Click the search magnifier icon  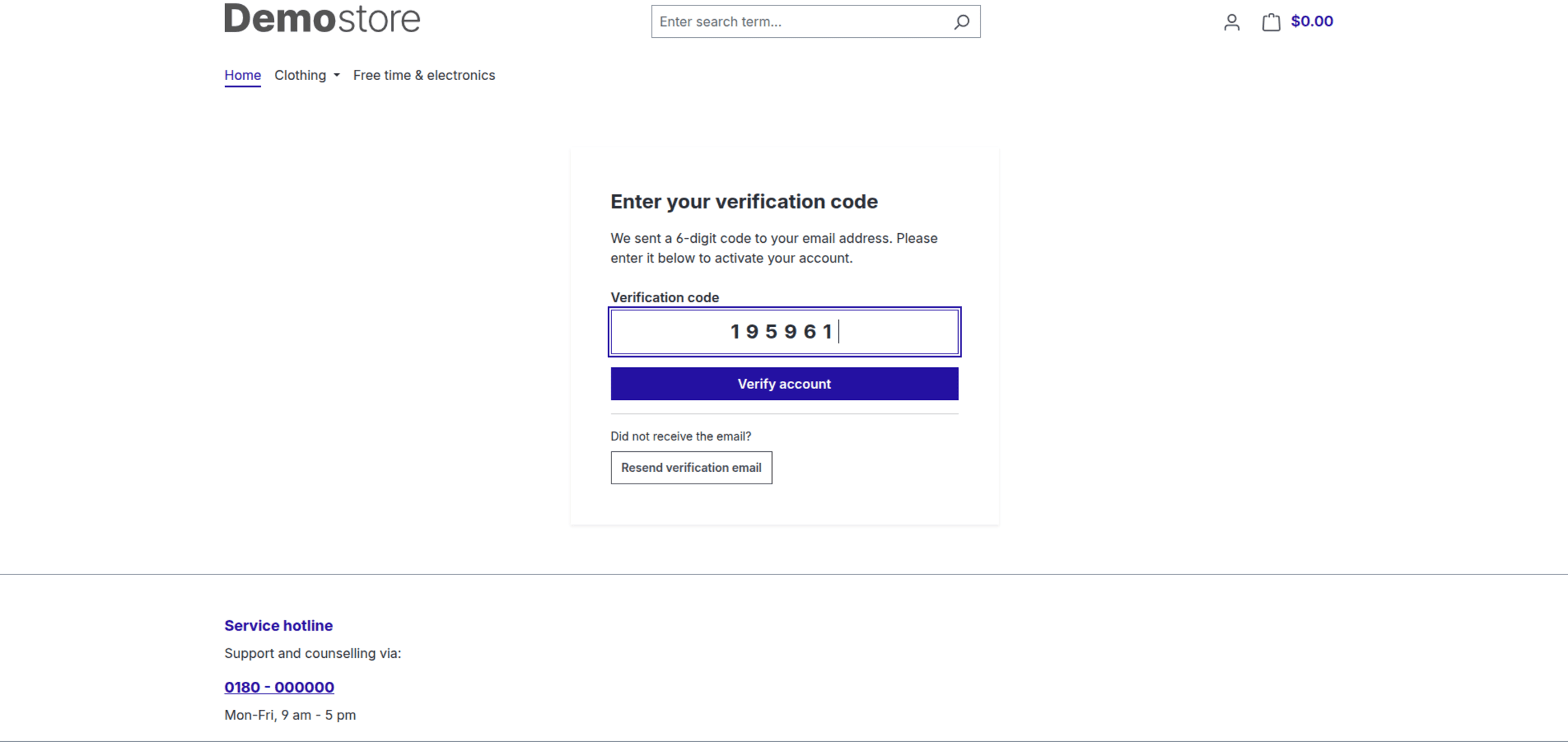point(961,22)
